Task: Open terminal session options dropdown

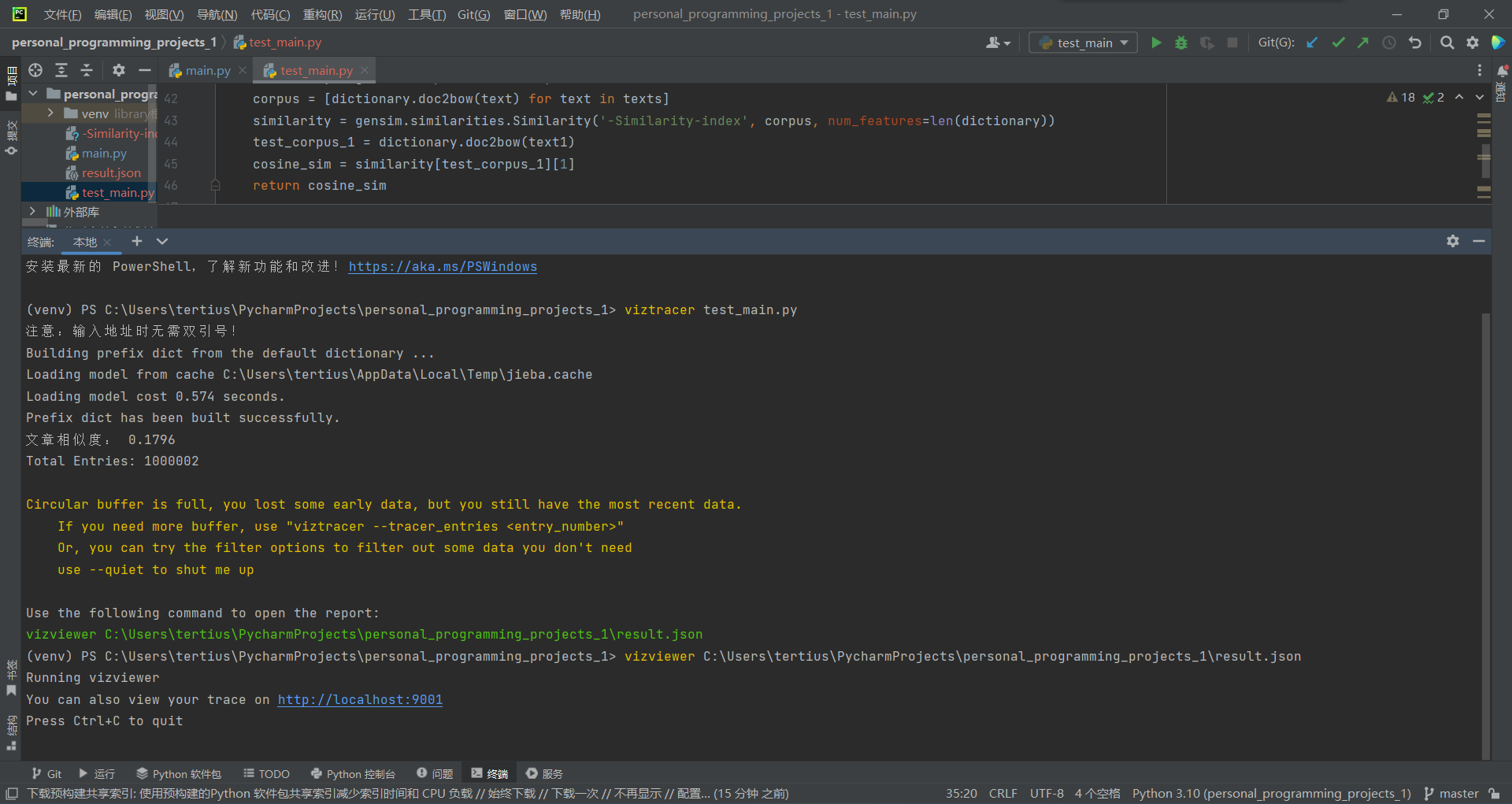Action: (162, 241)
